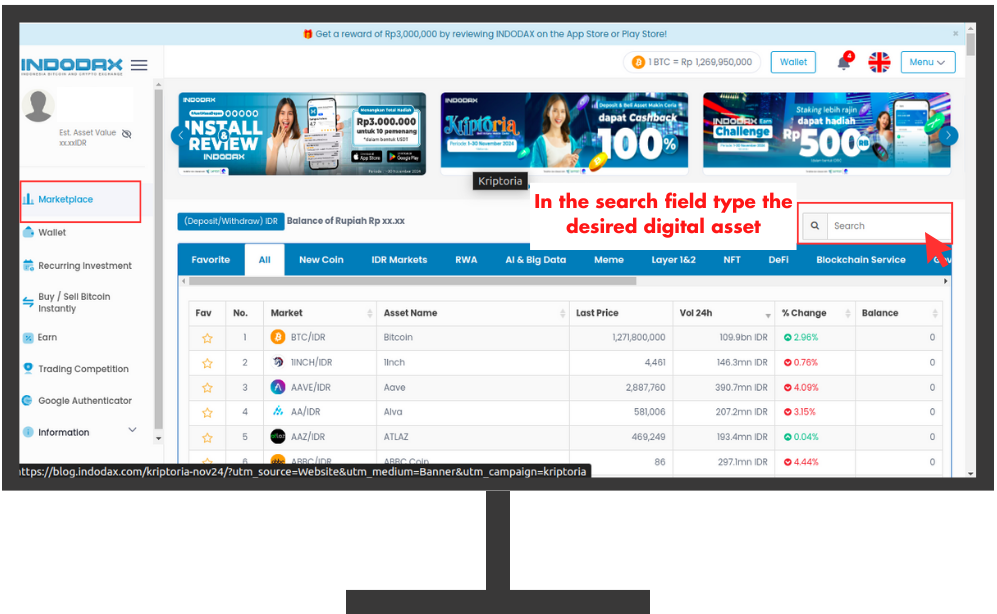Click into the Search input field
Screen dimensions: 997x614
888,226
